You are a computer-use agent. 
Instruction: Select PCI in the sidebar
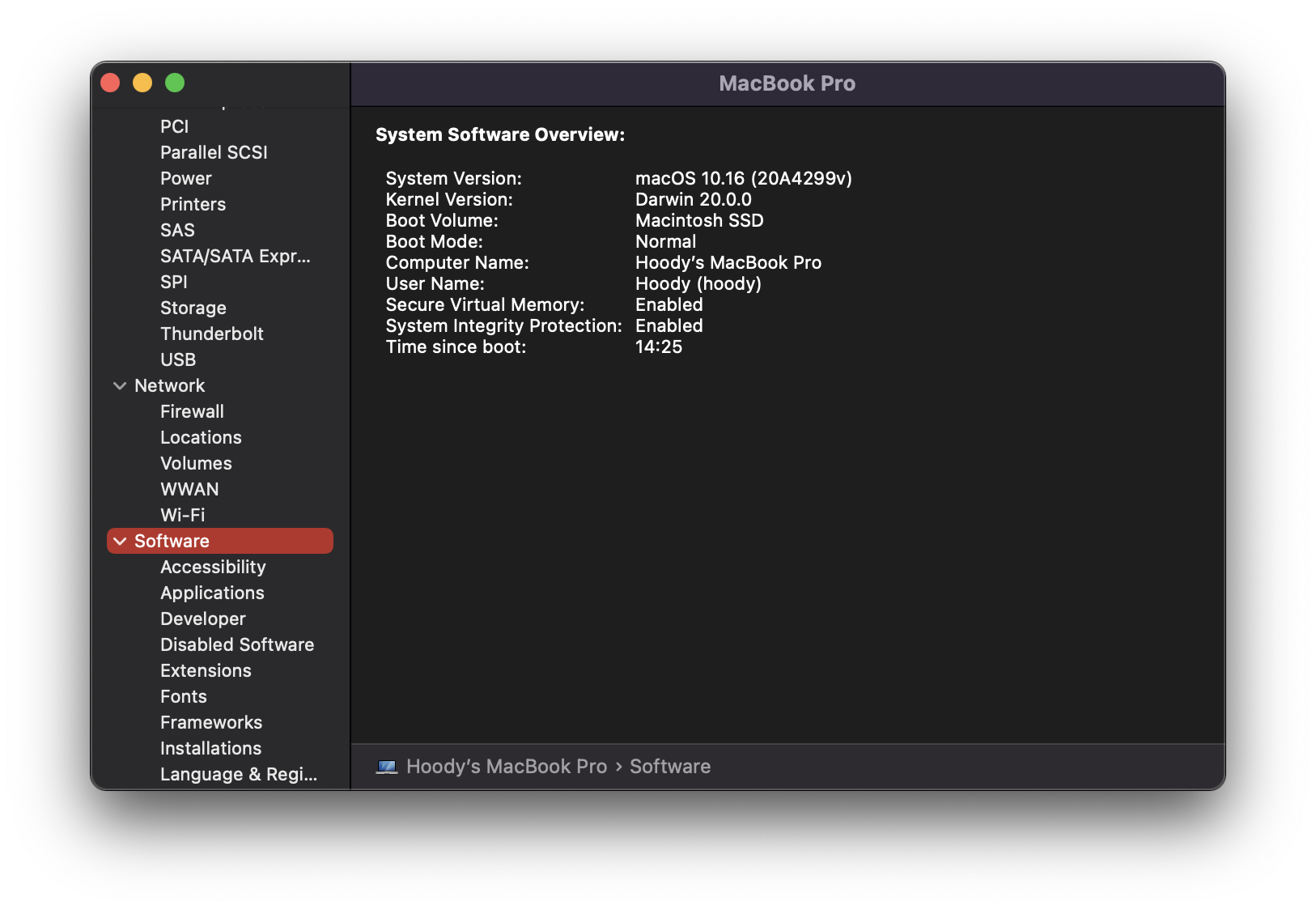pos(174,126)
